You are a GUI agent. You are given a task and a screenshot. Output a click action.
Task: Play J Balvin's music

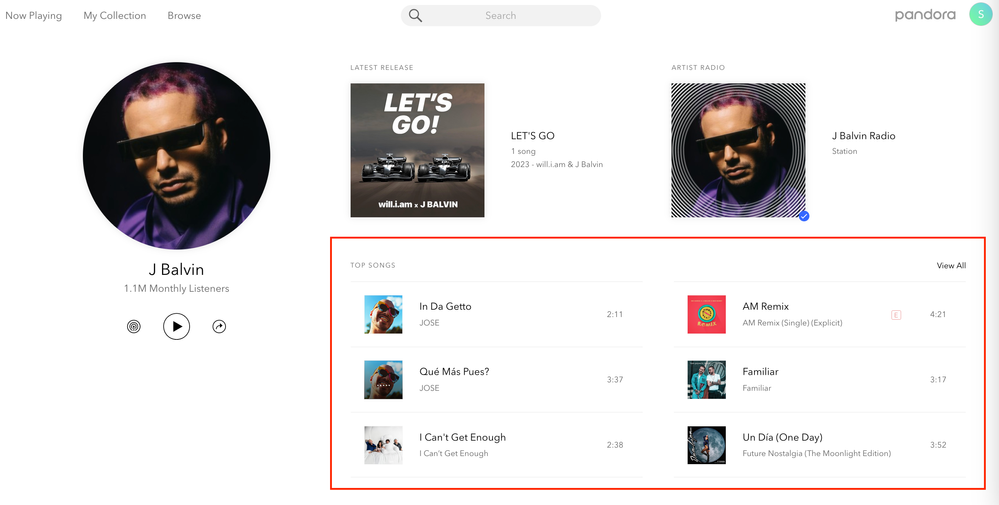[176, 326]
